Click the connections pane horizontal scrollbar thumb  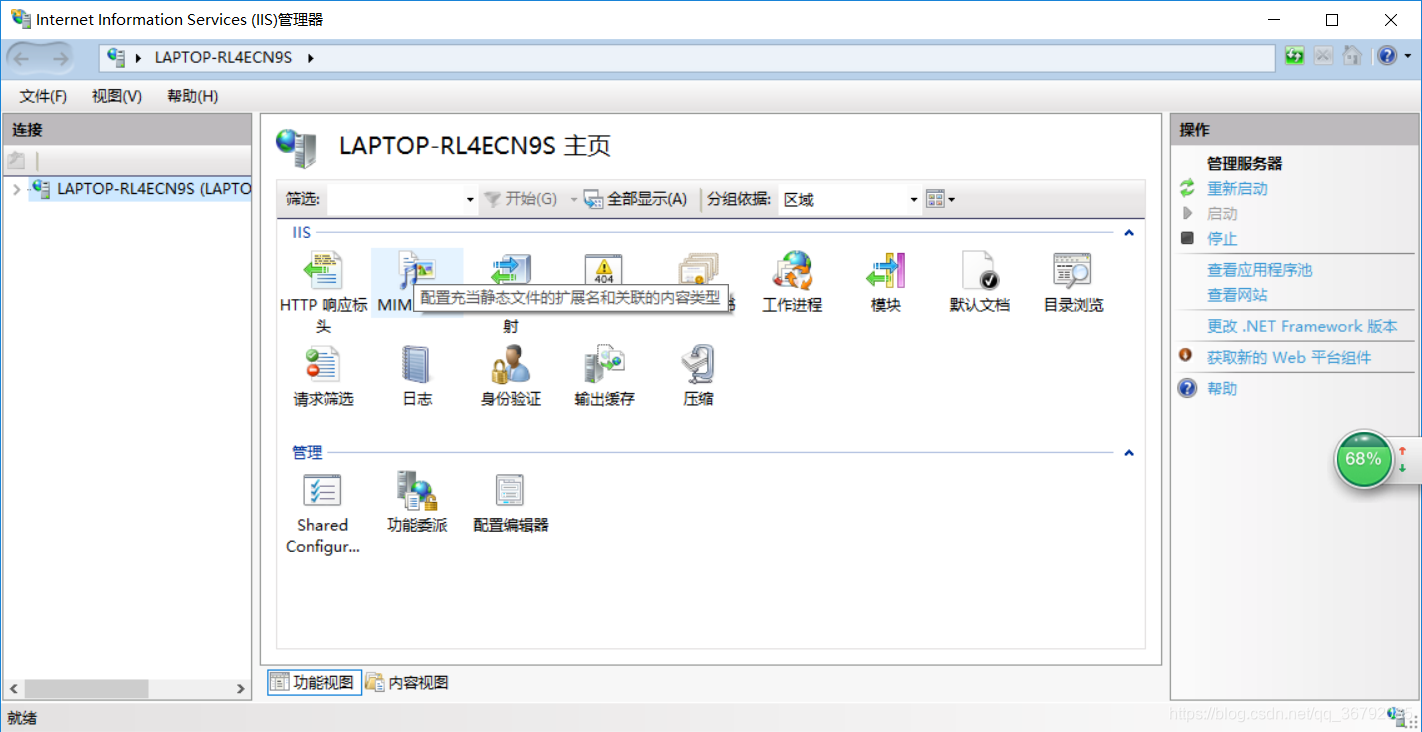tap(86, 689)
